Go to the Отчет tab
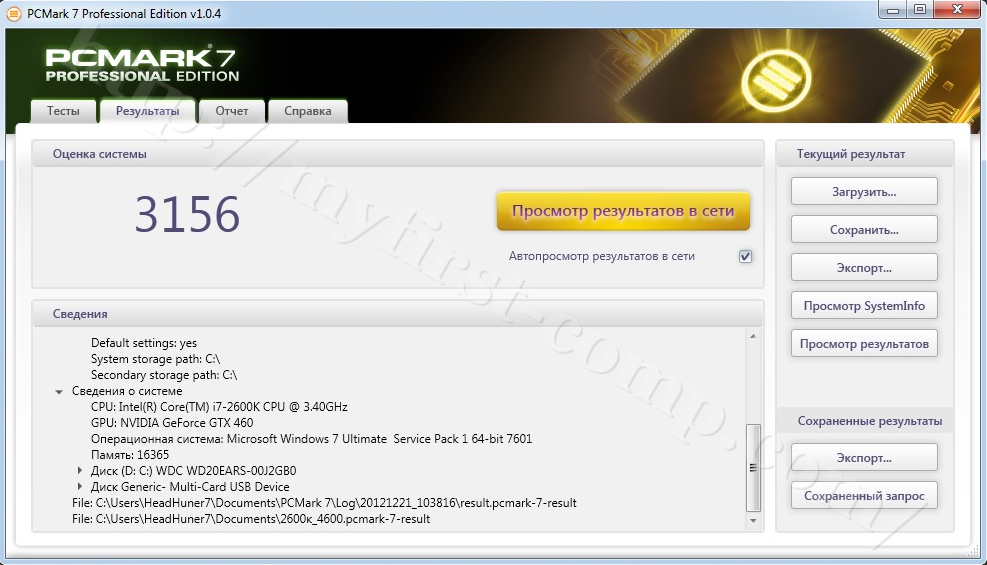 point(232,111)
